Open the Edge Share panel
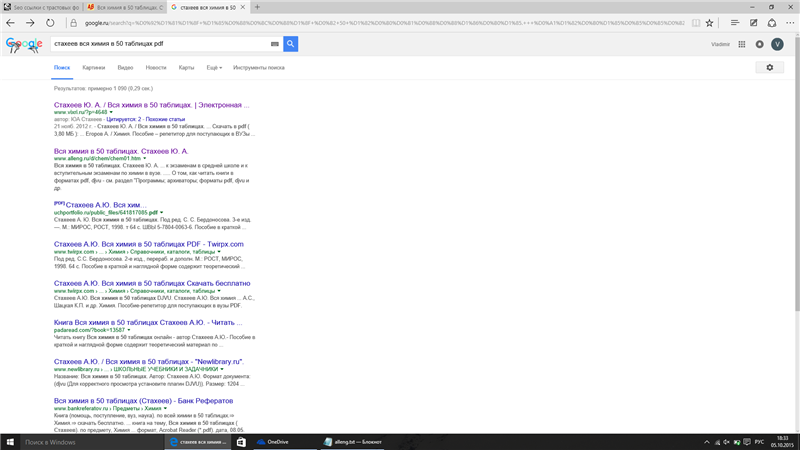 click(x=772, y=23)
